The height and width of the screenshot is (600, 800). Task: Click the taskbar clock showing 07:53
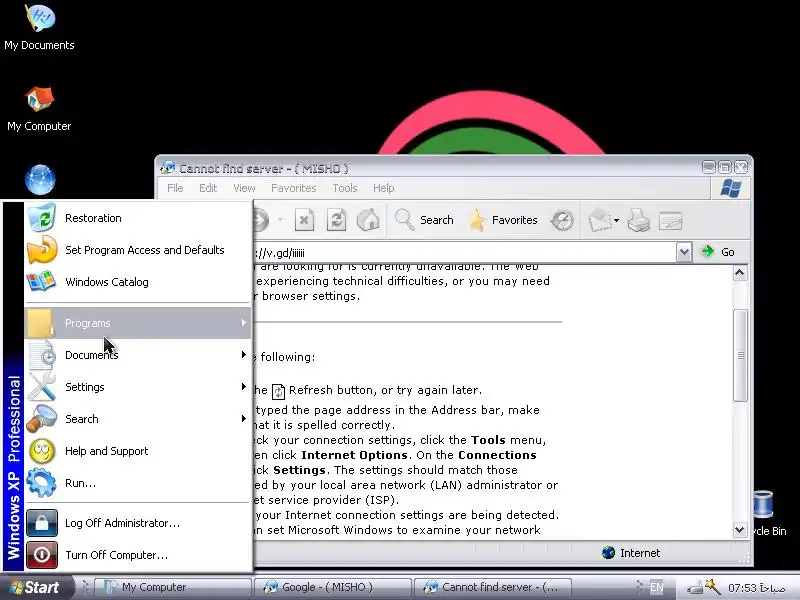(x=756, y=588)
